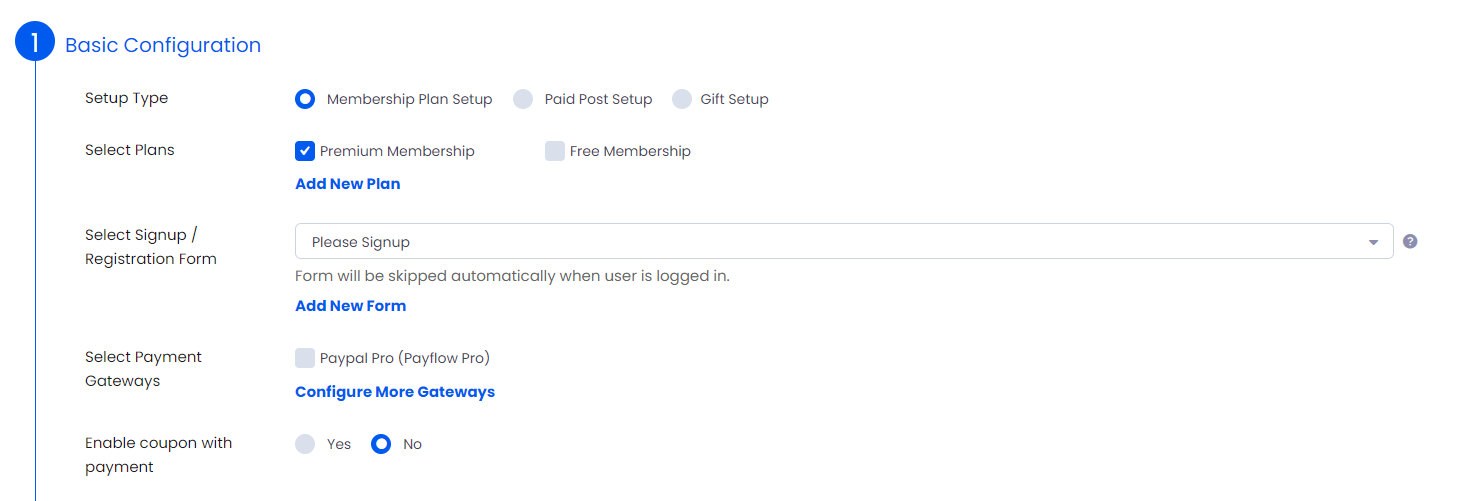
Task: Select No for enable coupon with payment
Action: click(x=381, y=444)
